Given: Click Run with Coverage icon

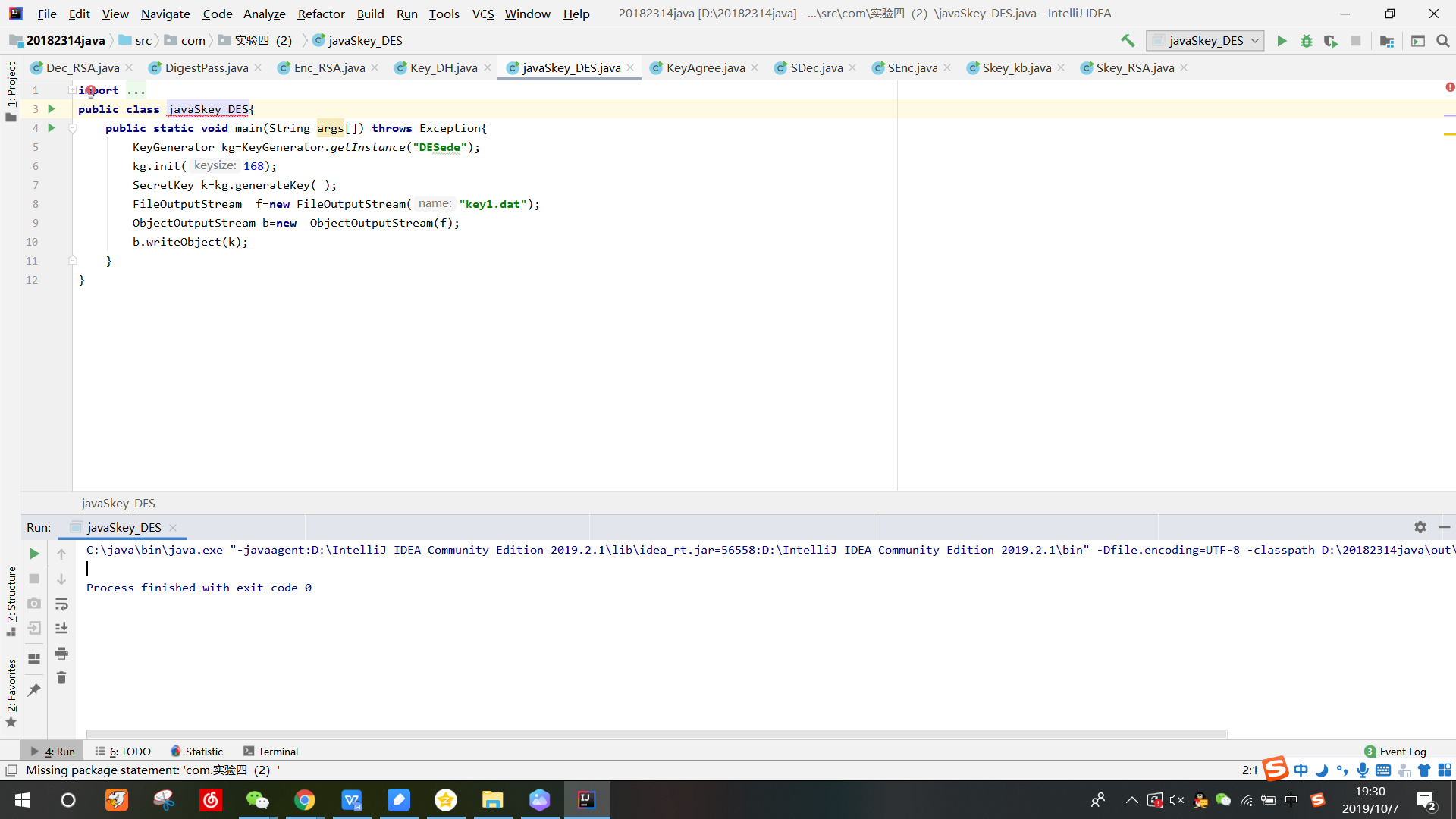Looking at the screenshot, I should [x=1330, y=41].
